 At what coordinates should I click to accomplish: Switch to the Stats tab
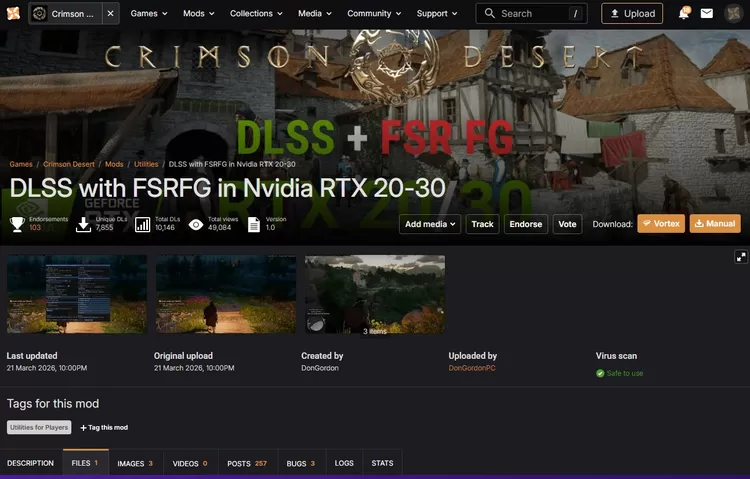(x=382, y=463)
